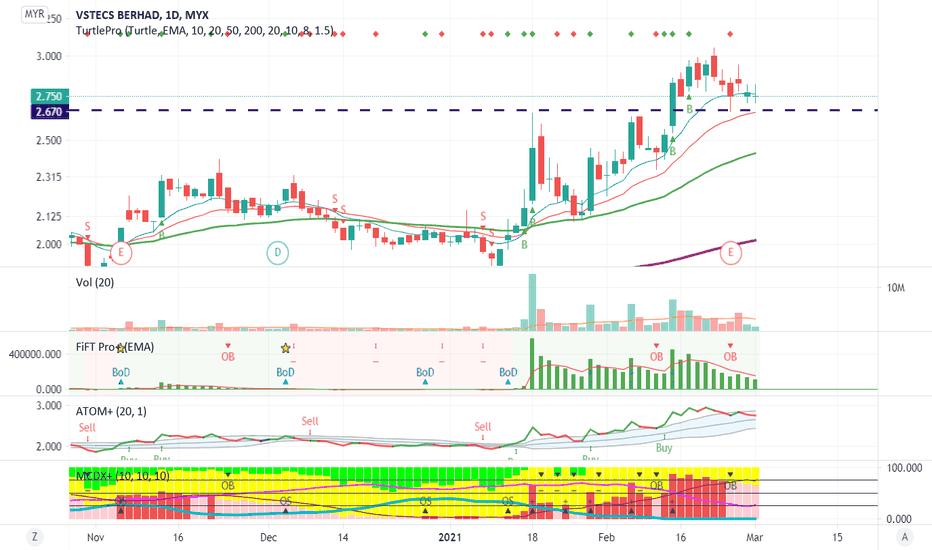The image size is (932, 550).
Task: Click the 2.315 price axis label
Action: (49, 177)
